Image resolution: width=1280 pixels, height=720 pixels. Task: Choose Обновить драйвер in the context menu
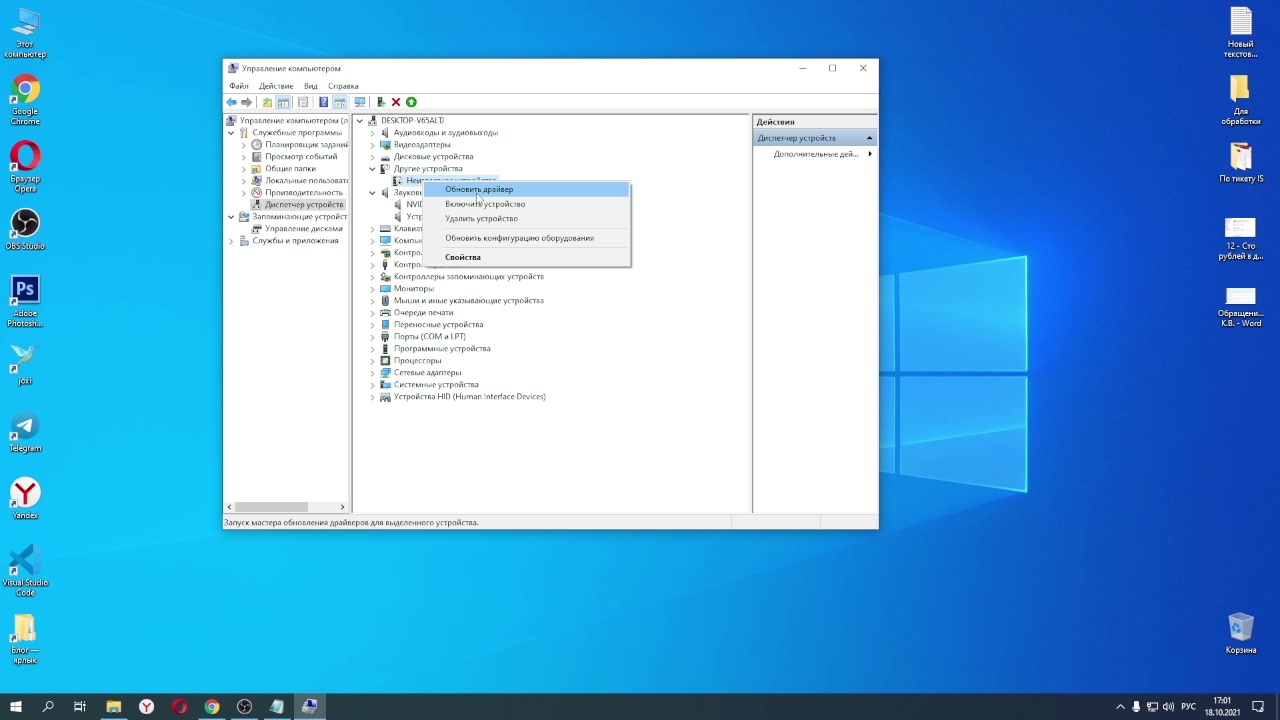point(527,189)
